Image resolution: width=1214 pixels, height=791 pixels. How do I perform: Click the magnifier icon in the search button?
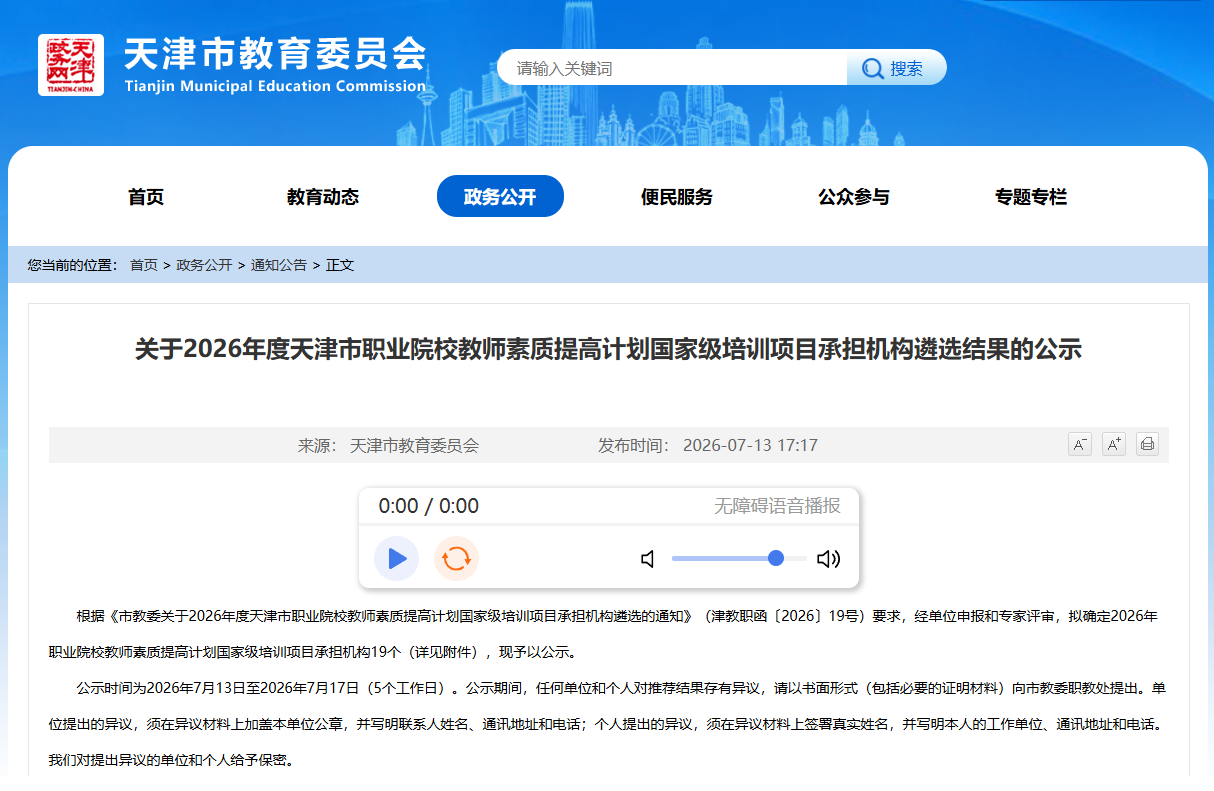873,68
